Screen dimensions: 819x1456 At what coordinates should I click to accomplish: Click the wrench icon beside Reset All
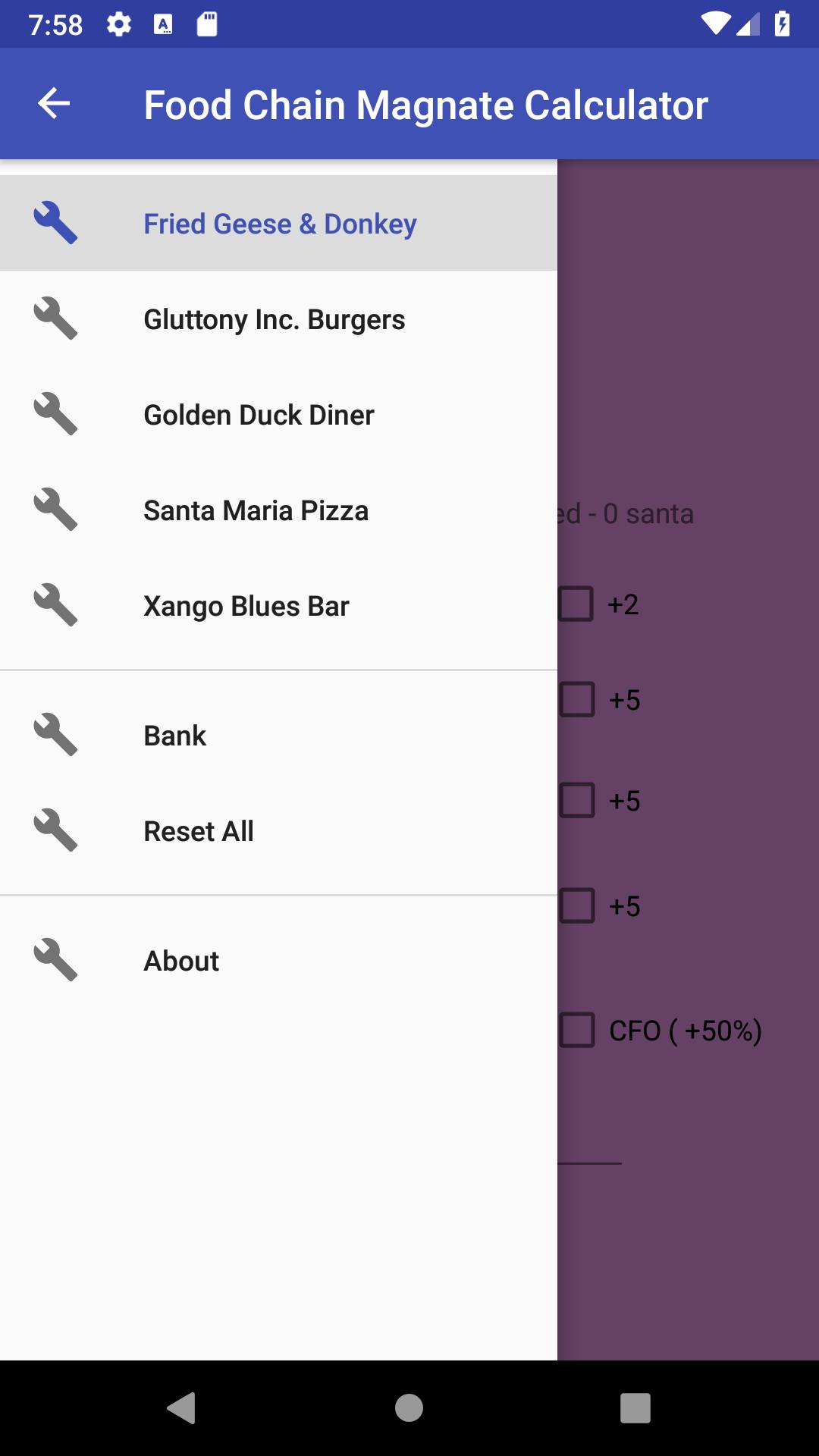point(55,830)
